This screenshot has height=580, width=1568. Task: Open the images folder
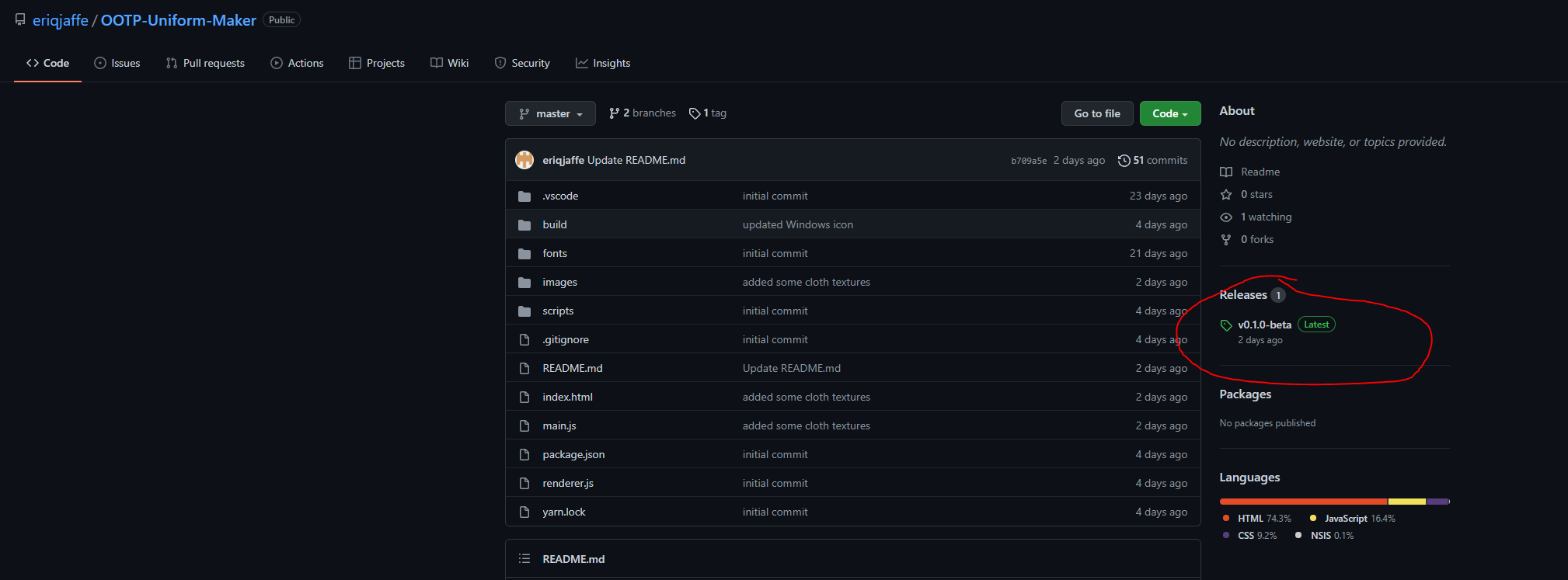tap(559, 283)
